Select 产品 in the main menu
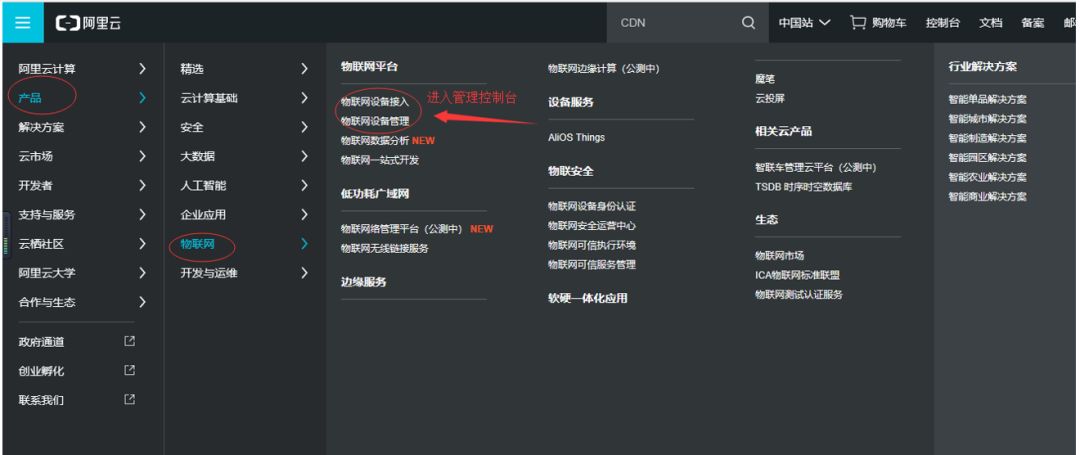1080x455 pixels. tap(30, 98)
